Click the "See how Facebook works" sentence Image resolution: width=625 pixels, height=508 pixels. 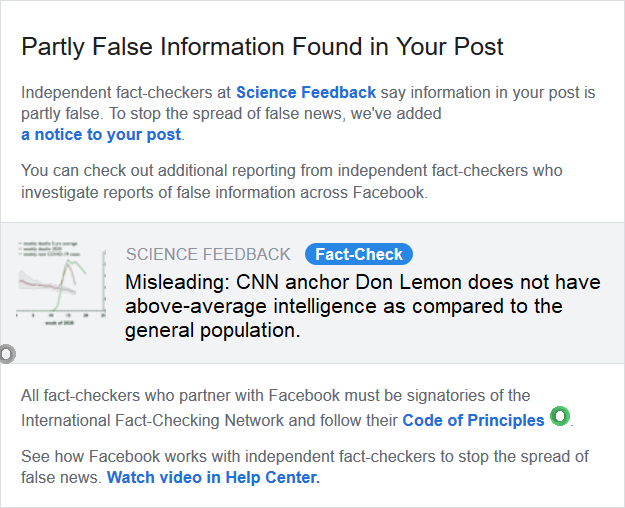click(x=300, y=457)
